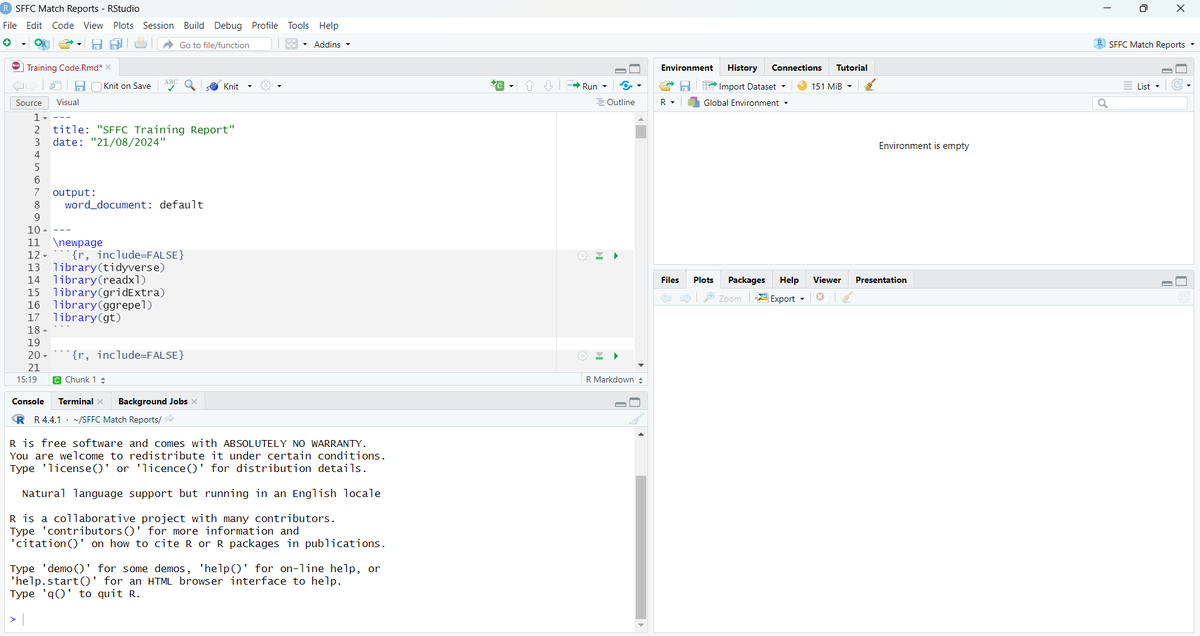
Task: Open the Addins dropdown
Action: pos(331,44)
